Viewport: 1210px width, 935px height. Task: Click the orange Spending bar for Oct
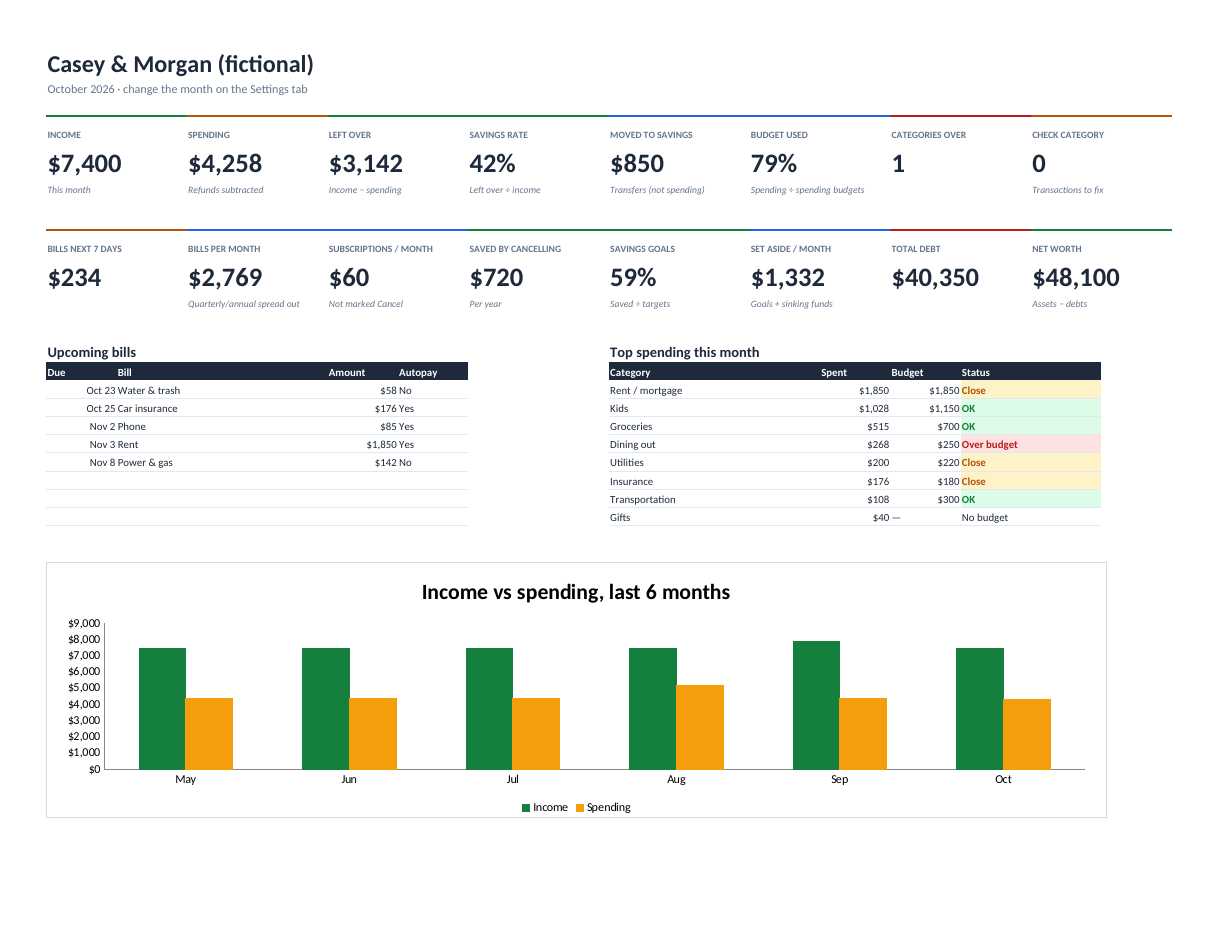1027,734
